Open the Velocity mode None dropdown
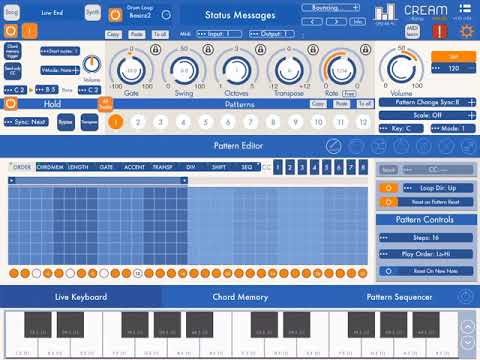480x360 pixels. tap(60, 70)
